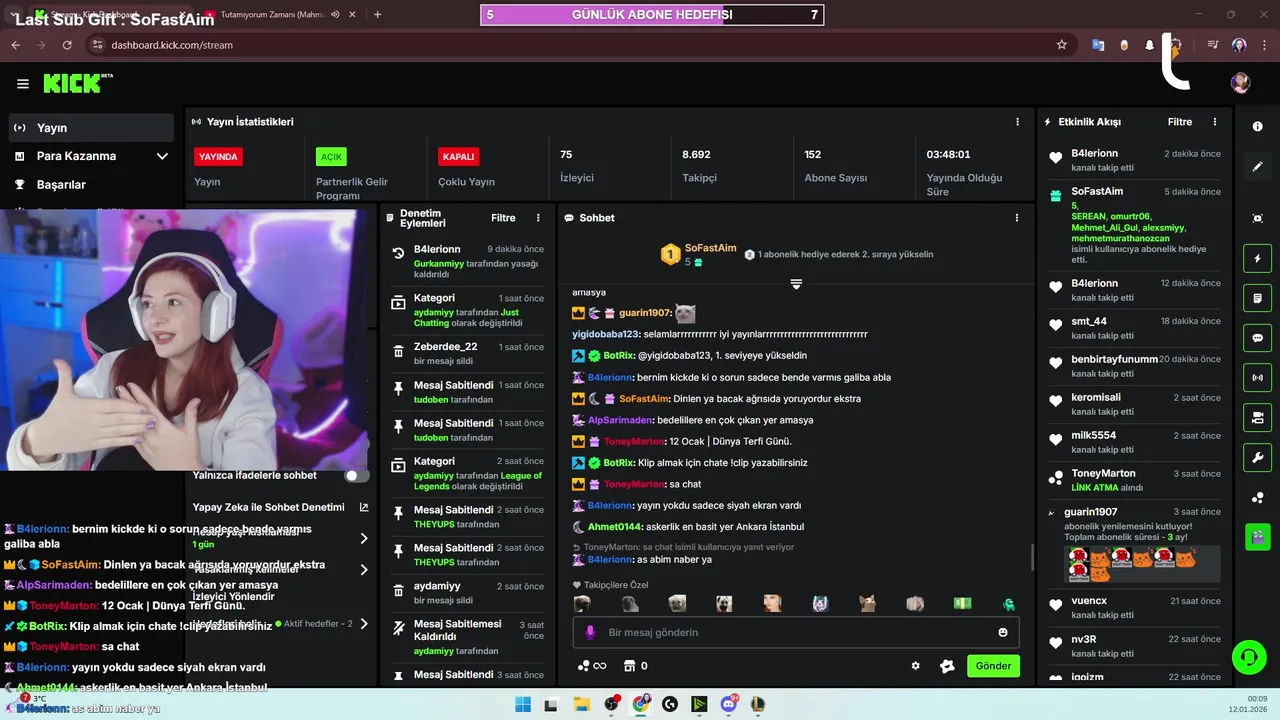This screenshot has height=720, width=1280.
Task: Click into Bir mesaj gönderin field
Action: pyautogui.click(x=796, y=632)
